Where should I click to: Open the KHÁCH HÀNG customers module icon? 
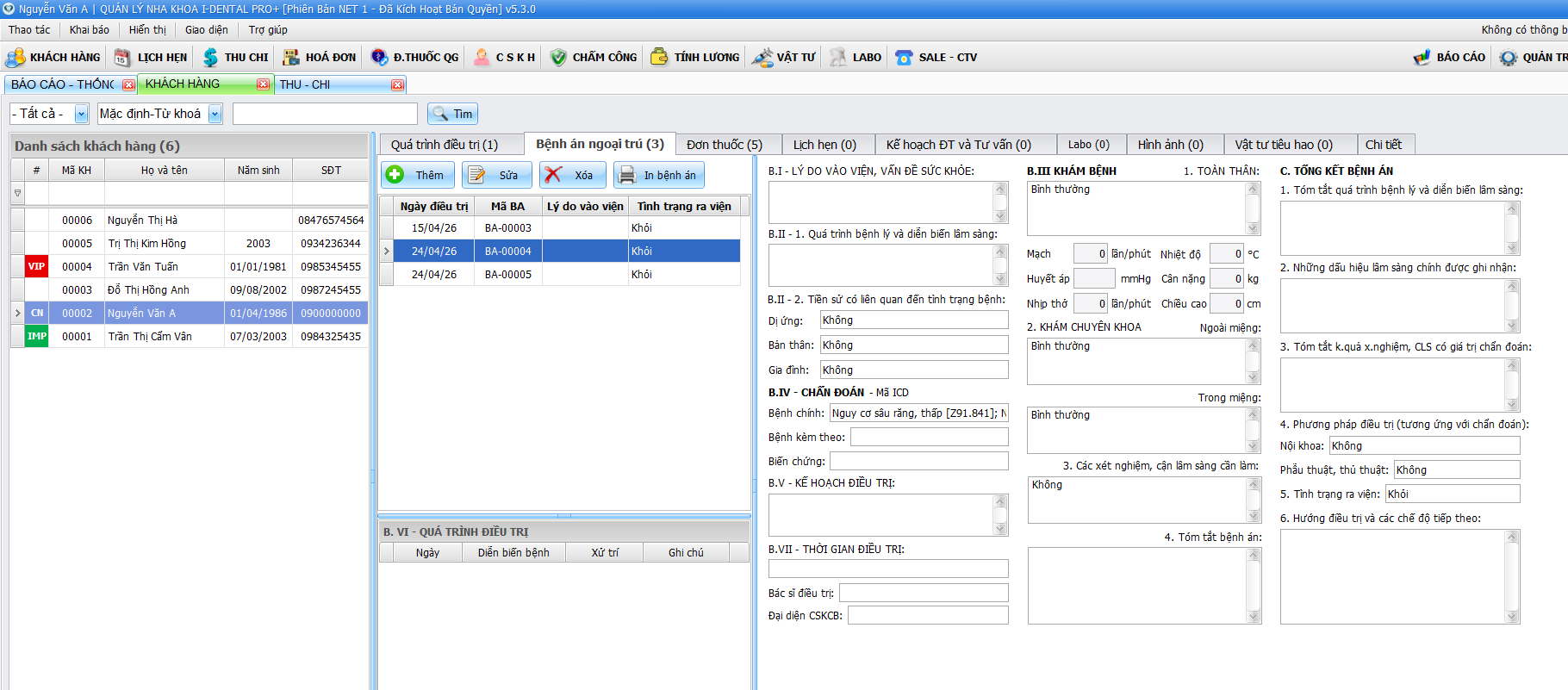click(16, 58)
